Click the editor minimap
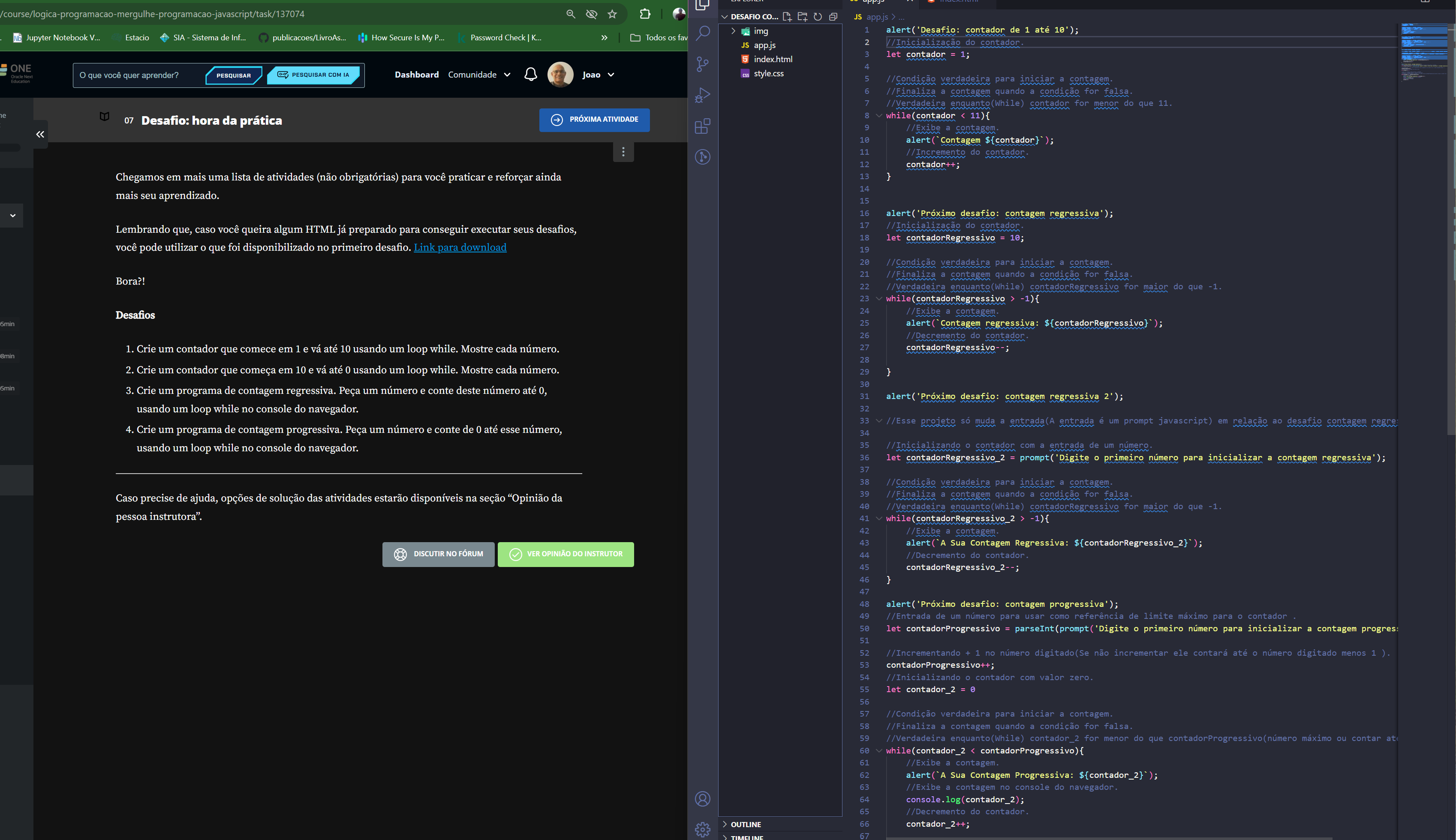Image resolution: width=1456 pixels, height=840 pixels. point(1425,53)
